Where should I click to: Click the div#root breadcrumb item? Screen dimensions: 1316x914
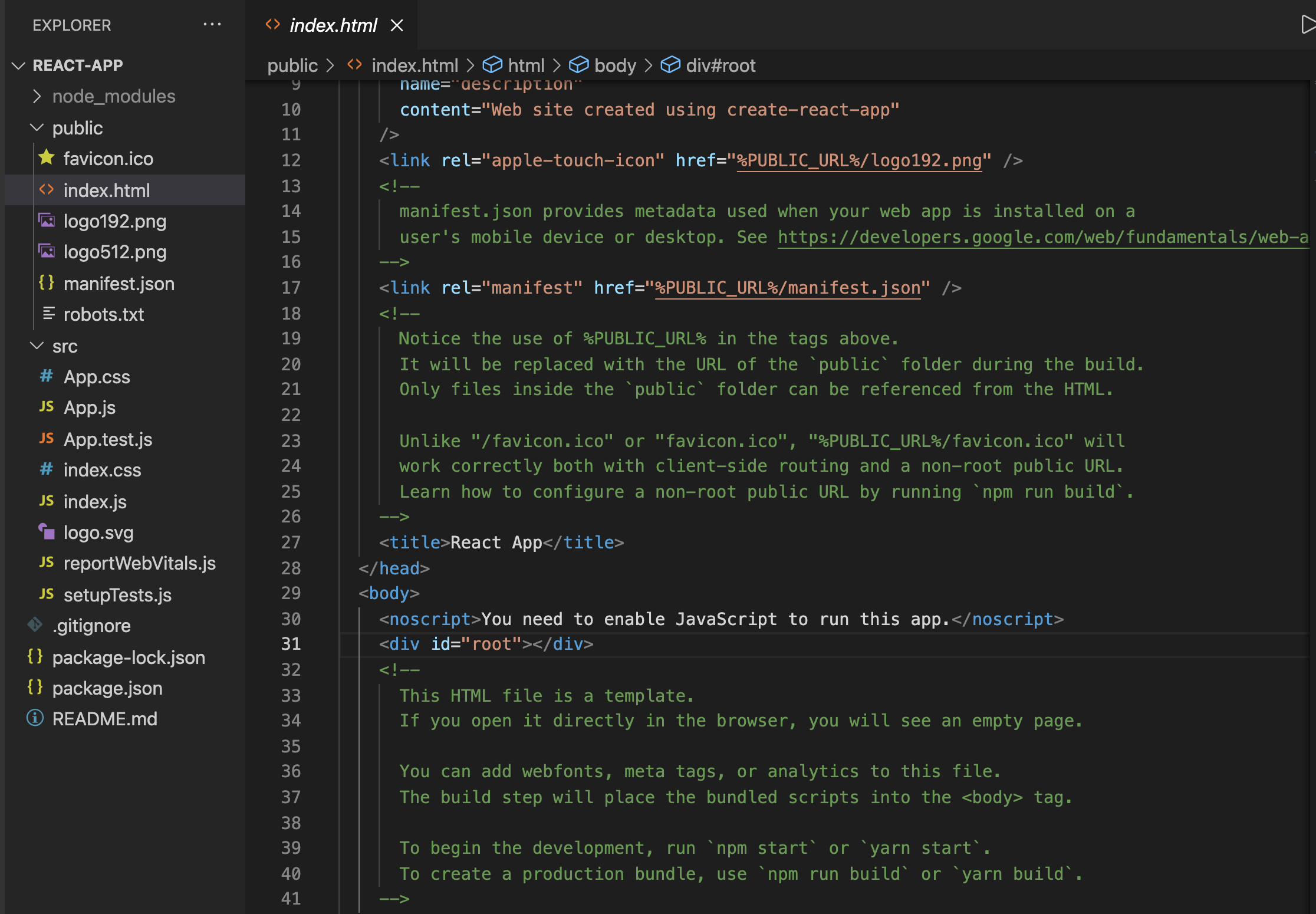point(720,65)
